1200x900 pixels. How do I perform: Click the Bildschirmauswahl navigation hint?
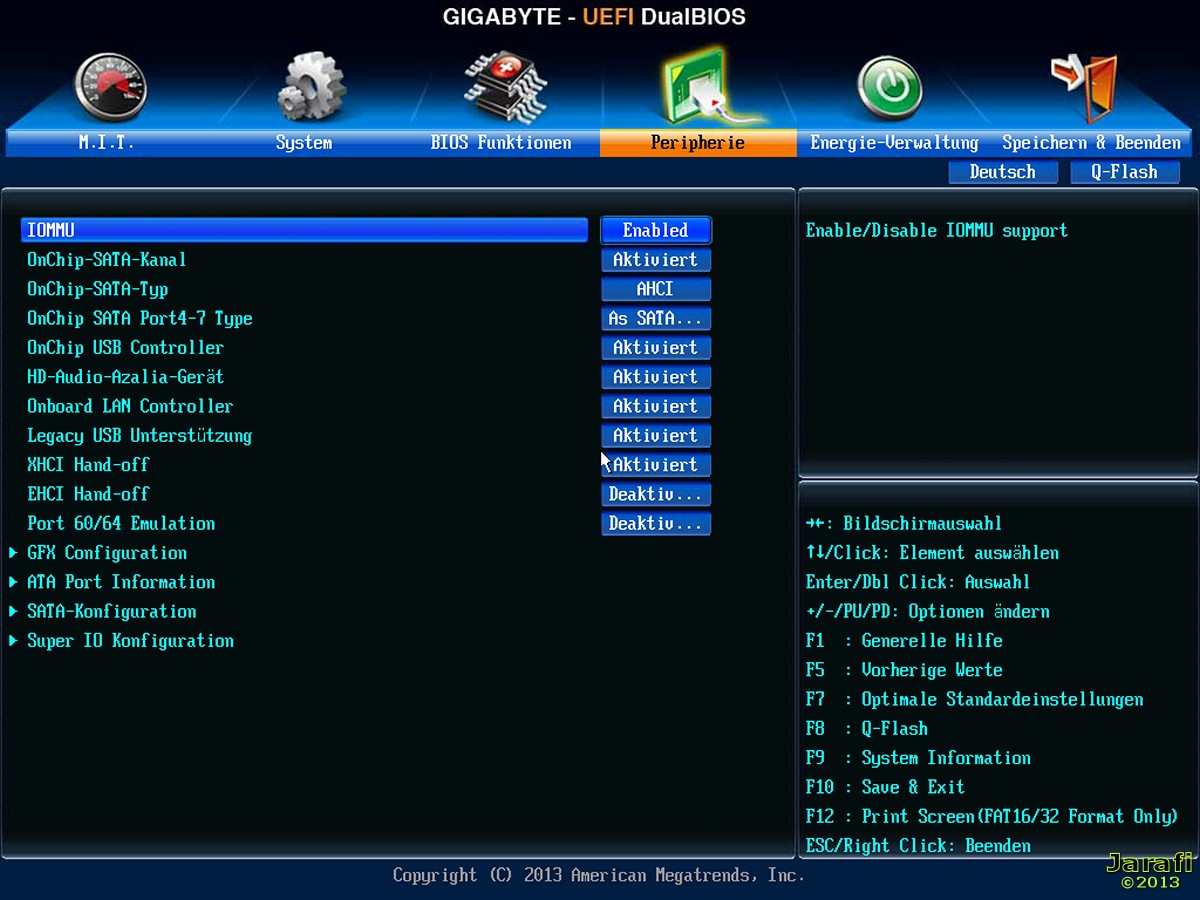point(904,524)
